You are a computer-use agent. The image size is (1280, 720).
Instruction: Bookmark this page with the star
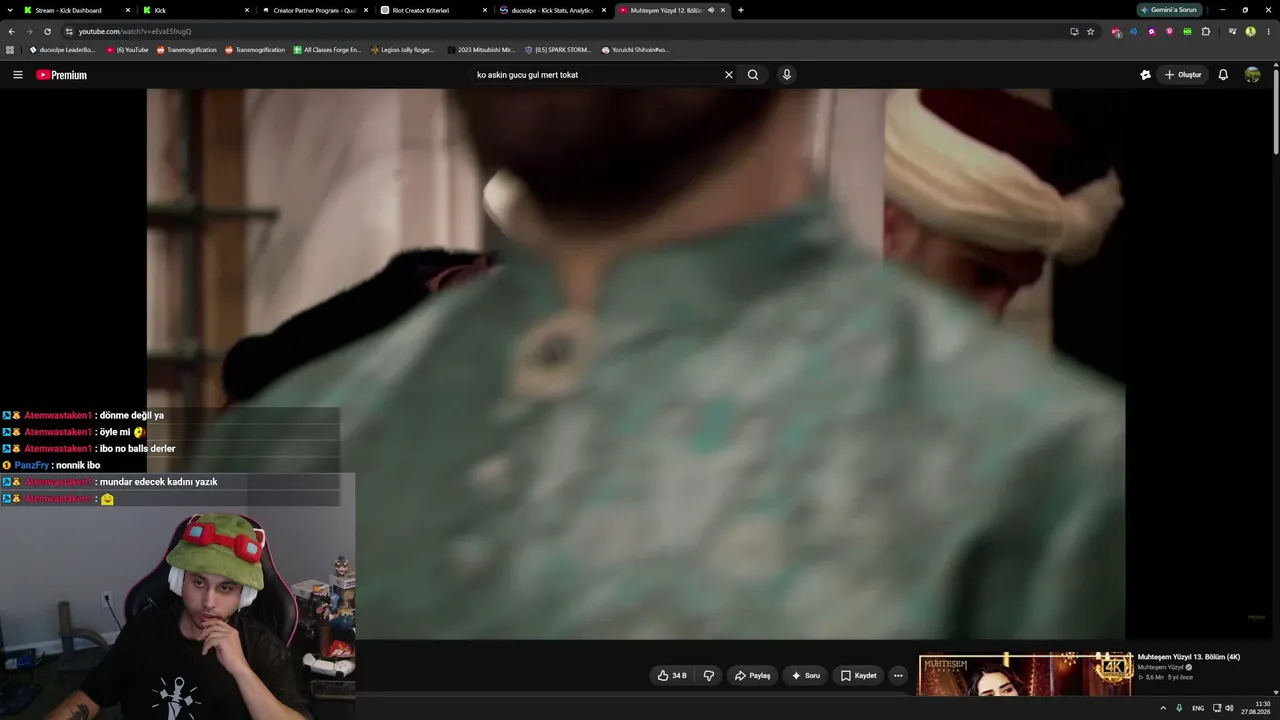[1090, 31]
